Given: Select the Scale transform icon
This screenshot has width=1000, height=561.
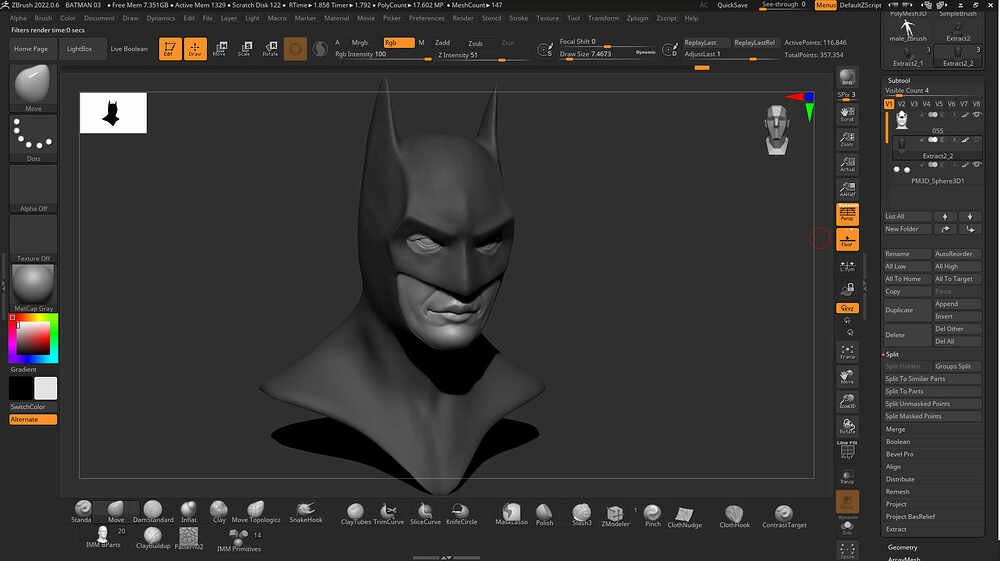Looking at the screenshot, I should pyautogui.click(x=245, y=48).
